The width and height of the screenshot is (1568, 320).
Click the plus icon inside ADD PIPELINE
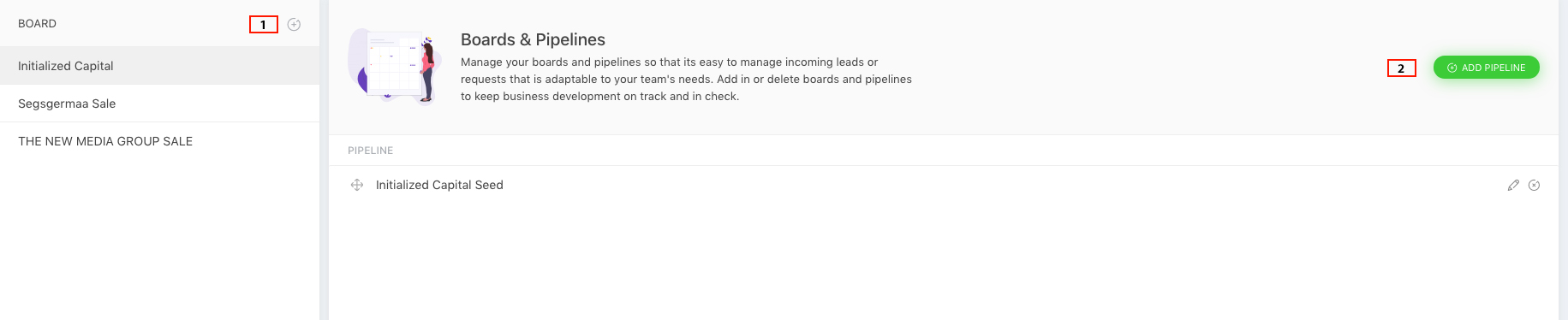click(x=1452, y=68)
